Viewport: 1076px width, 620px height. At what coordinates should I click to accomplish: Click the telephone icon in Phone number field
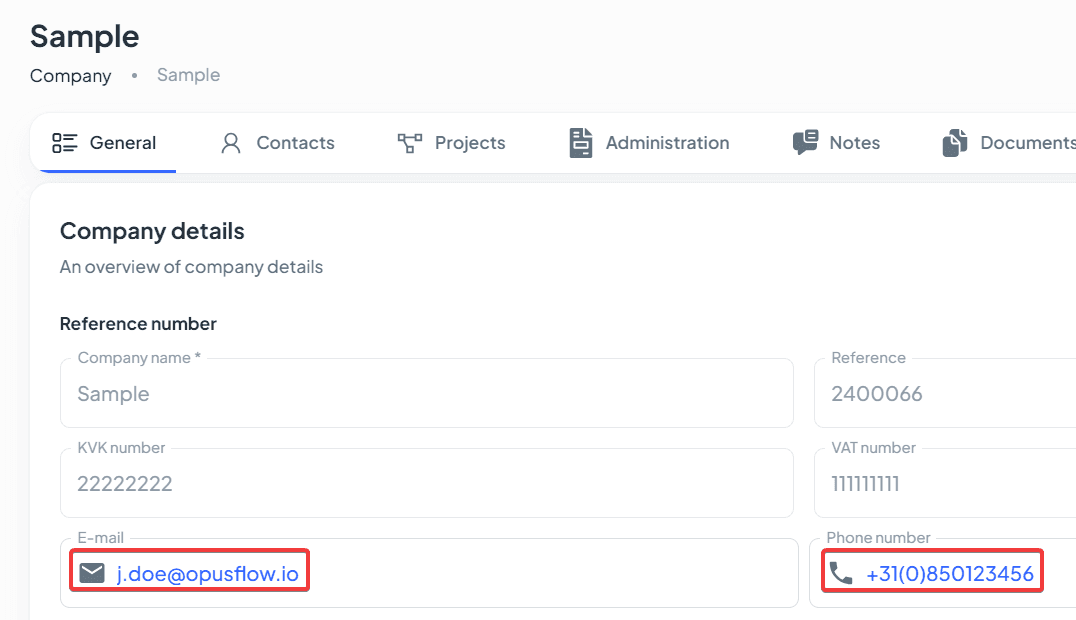click(842, 574)
